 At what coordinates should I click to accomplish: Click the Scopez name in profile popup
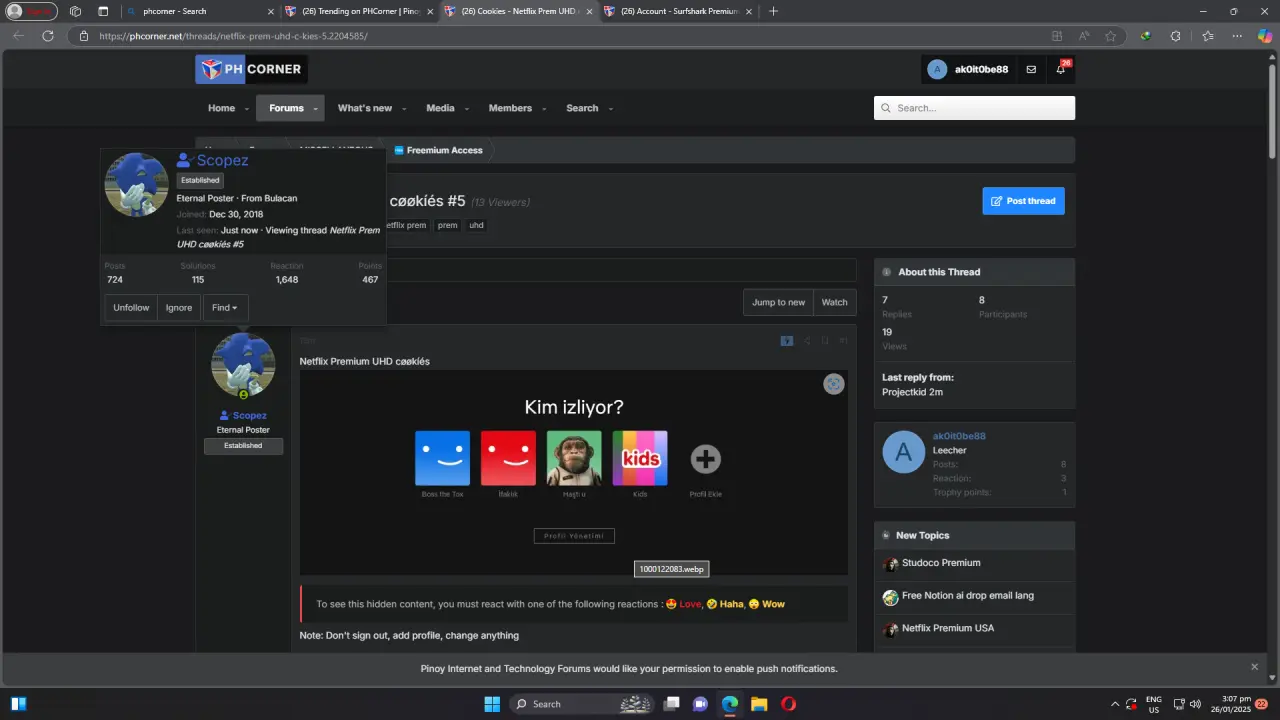tap(222, 160)
